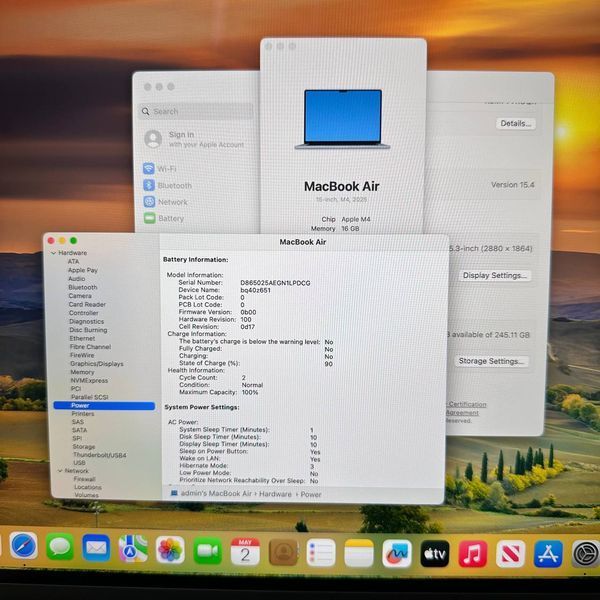Select Network in System Settings sidebar
Screen dimensions: 600x600
tap(166, 202)
